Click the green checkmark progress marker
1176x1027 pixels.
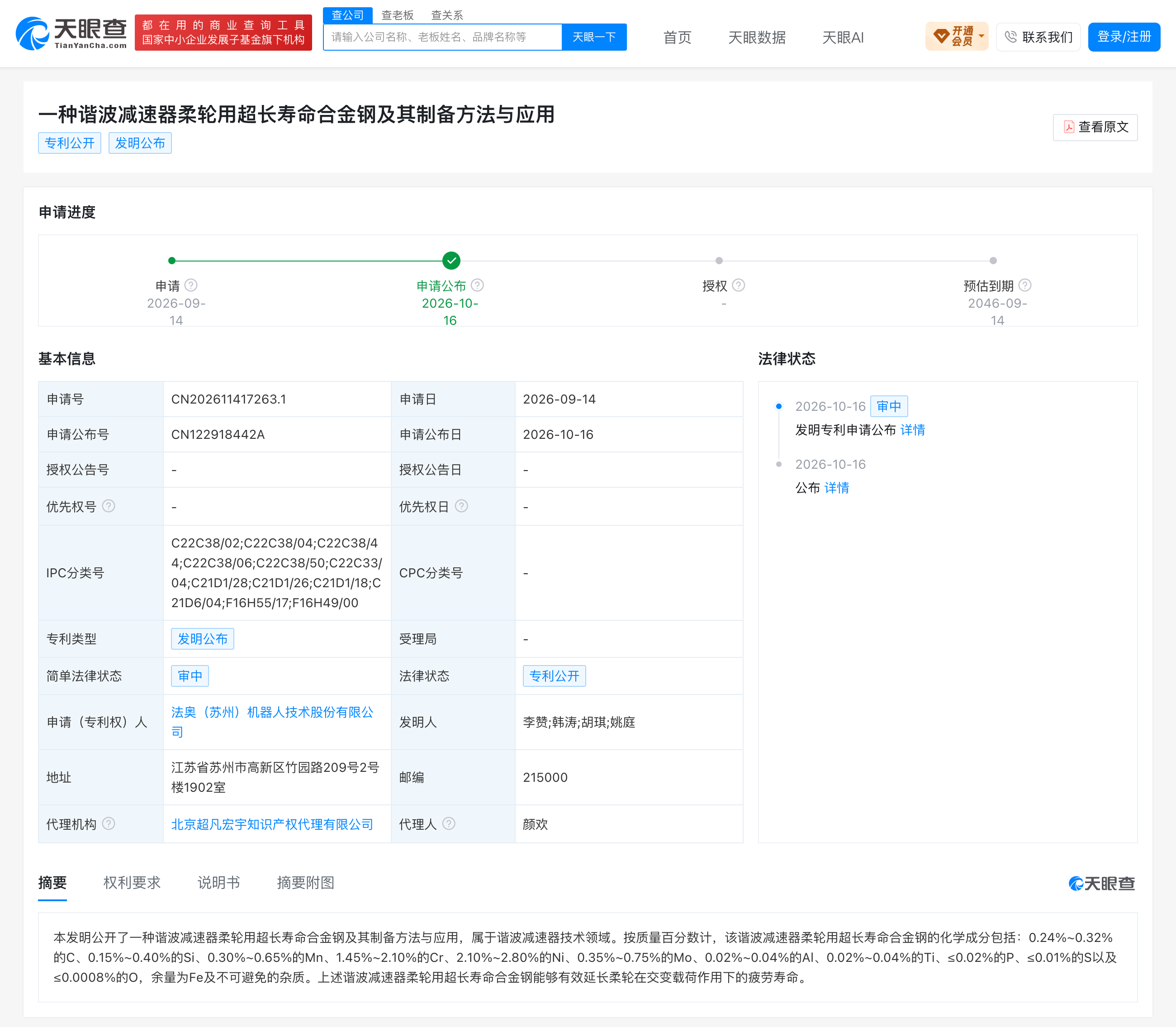click(x=451, y=261)
